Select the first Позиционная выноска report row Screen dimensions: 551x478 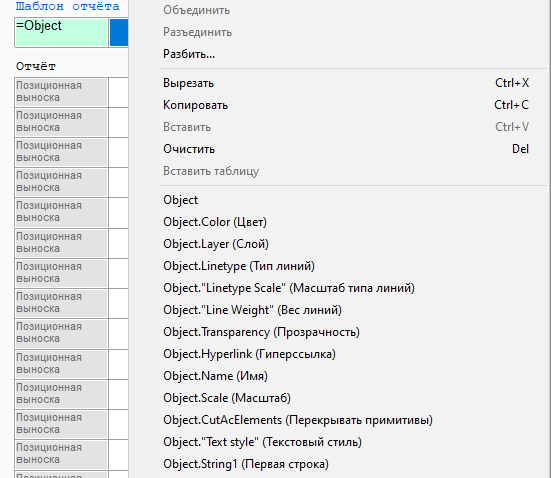point(61,92)
